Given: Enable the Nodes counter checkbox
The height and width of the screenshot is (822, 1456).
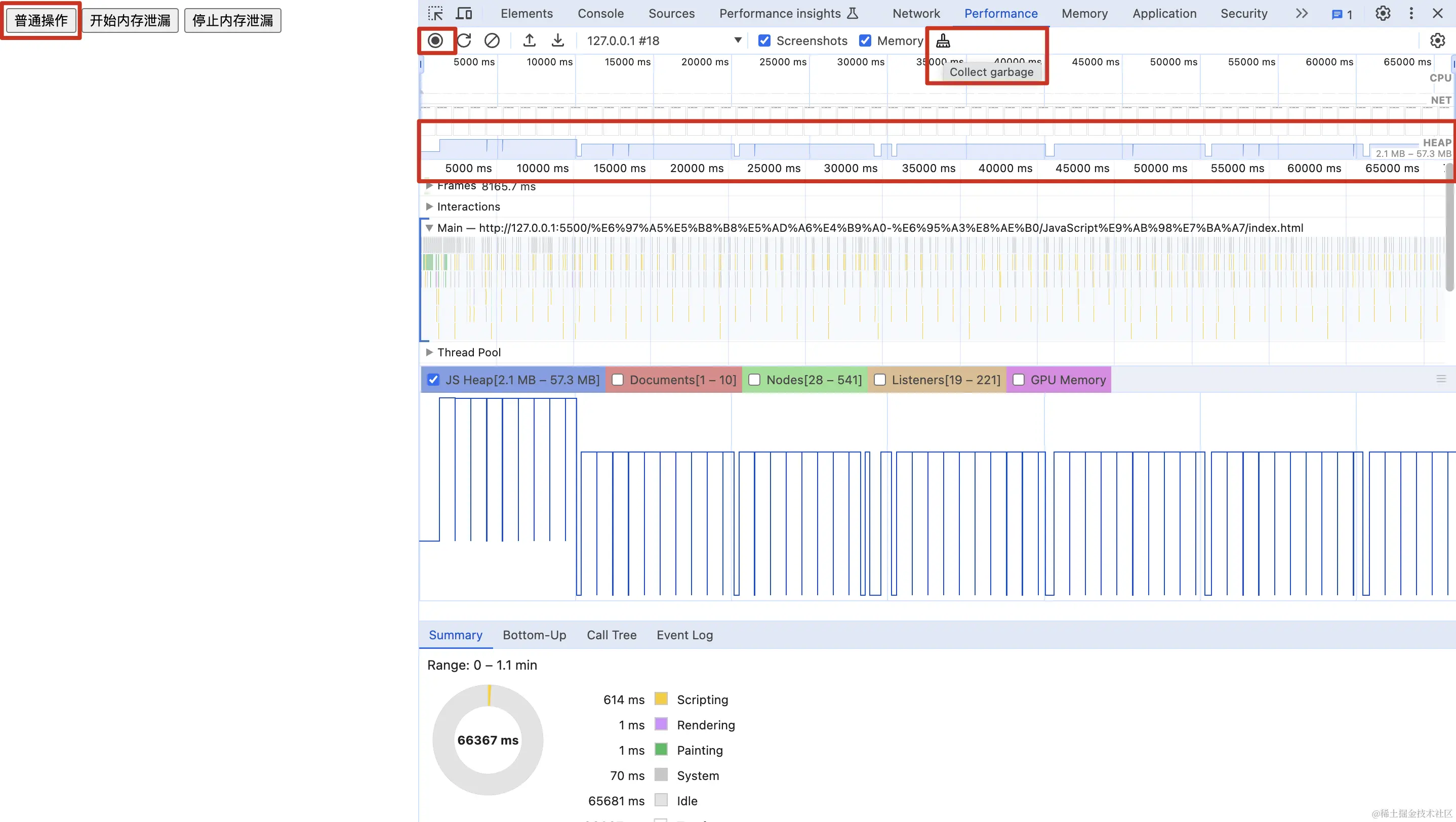Looking at the screenshot, I should 754,380.
